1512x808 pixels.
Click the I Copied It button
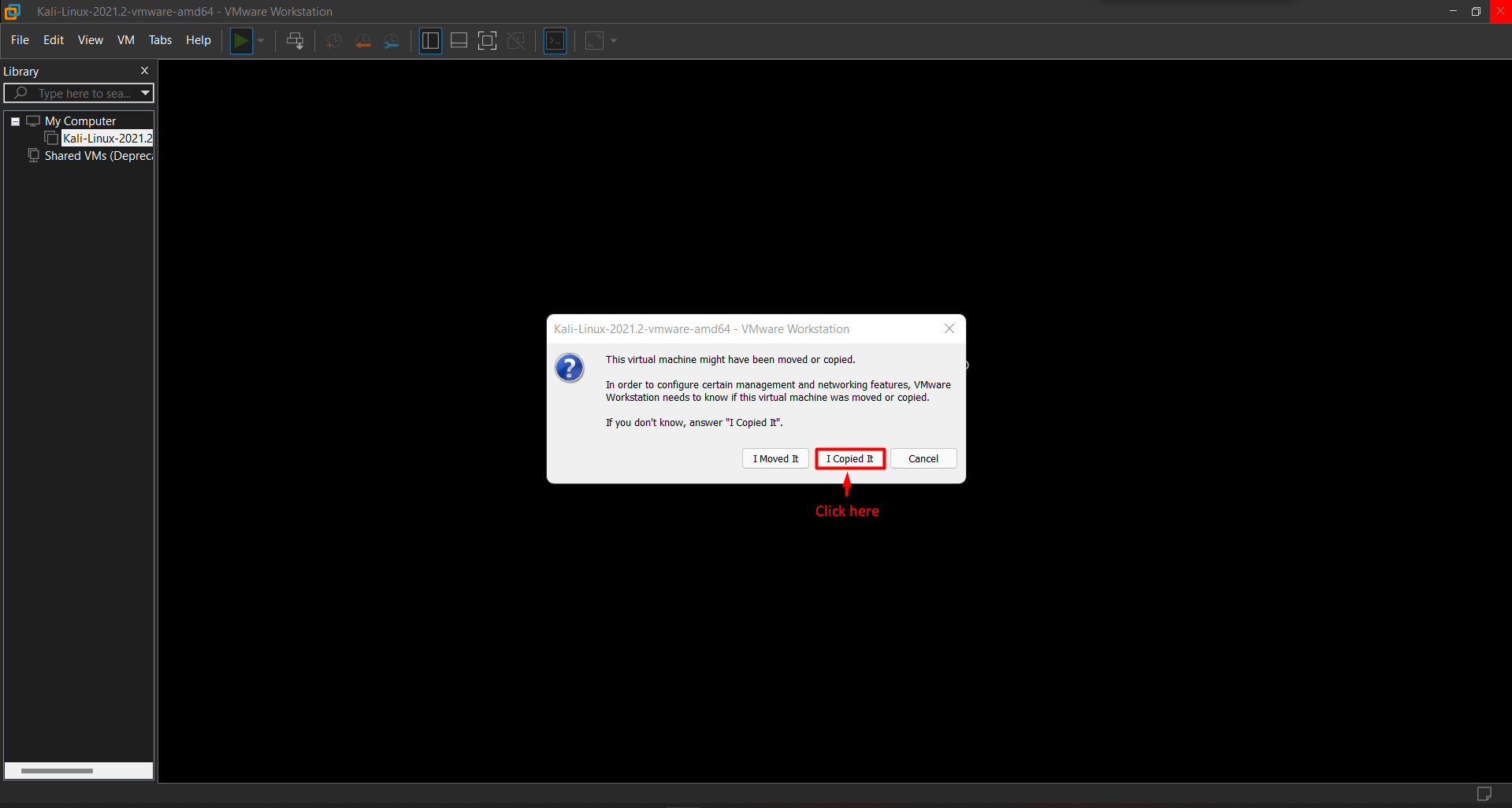[849, 458]
